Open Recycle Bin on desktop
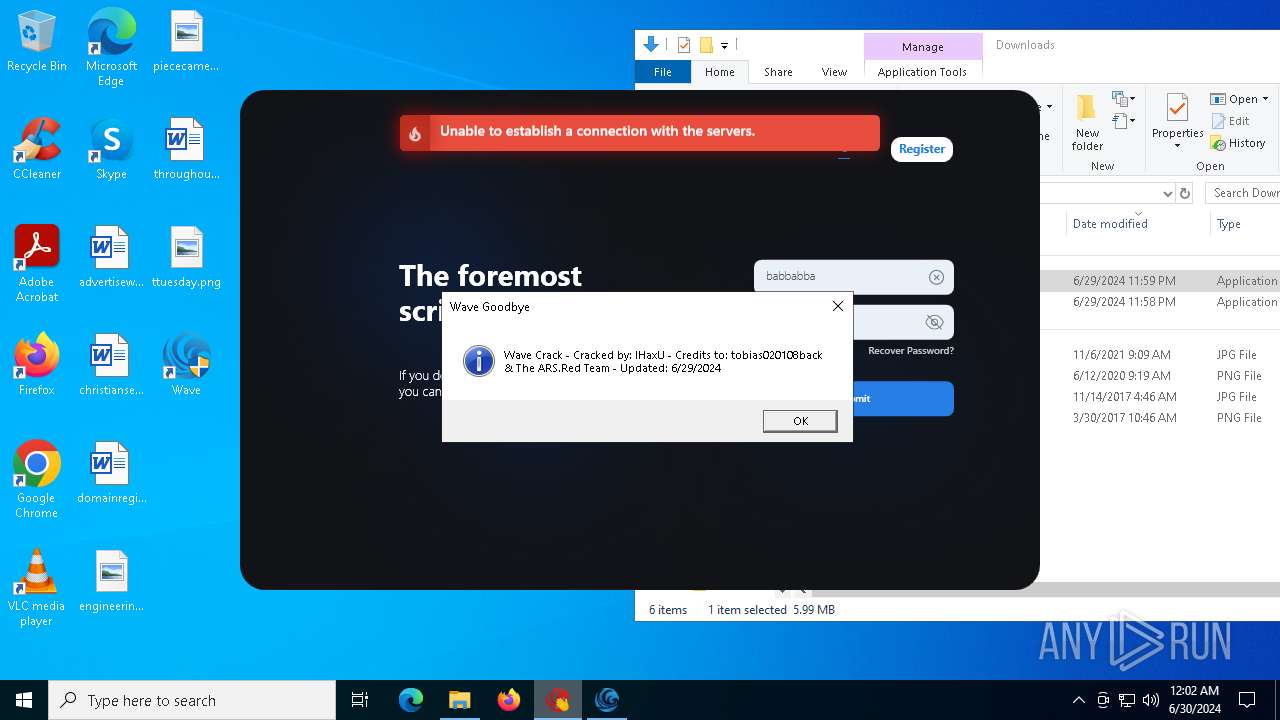Viewport: 1280px width, 720px height. point(37,41)
